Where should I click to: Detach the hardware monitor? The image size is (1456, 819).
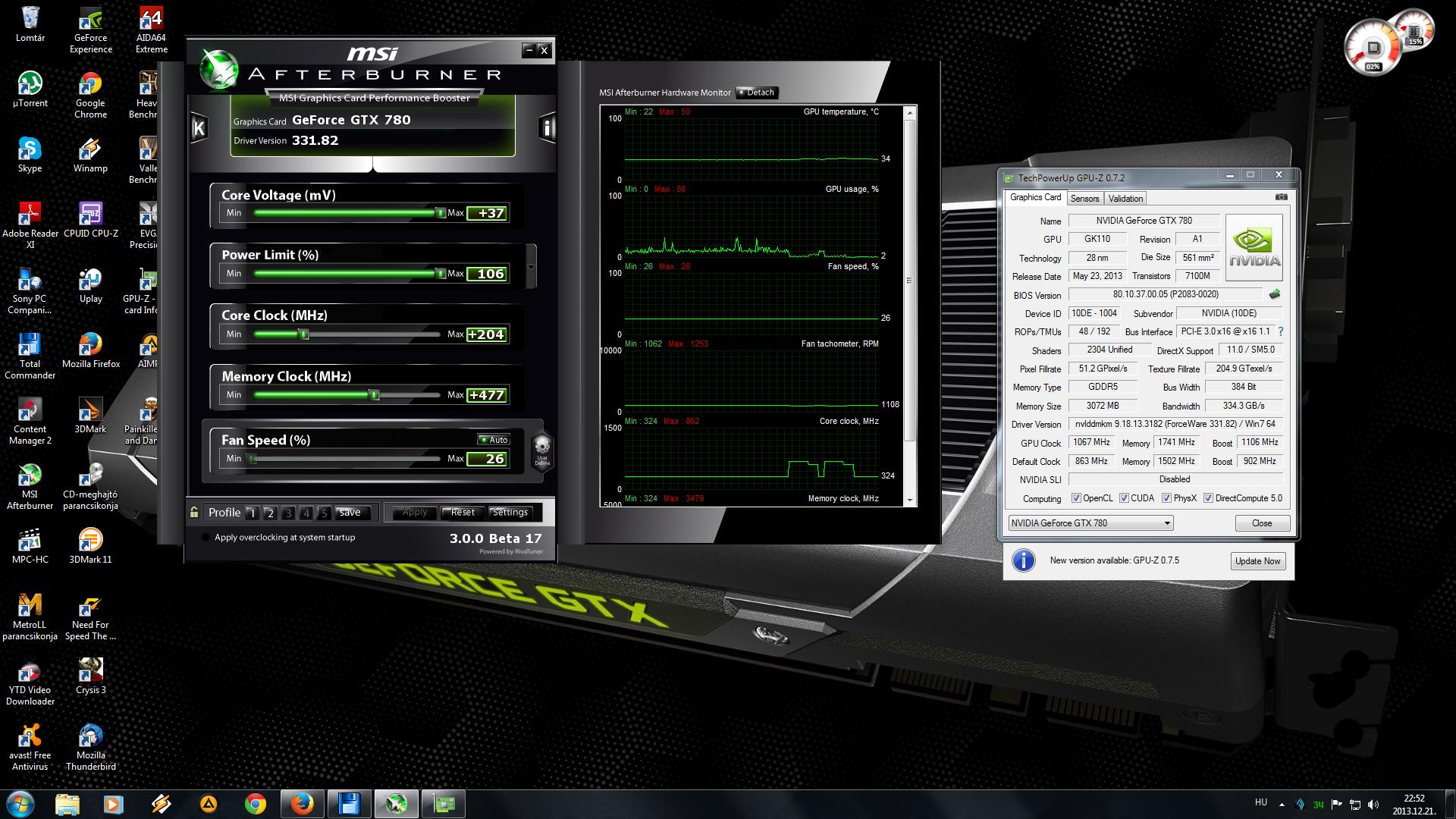coord(757,93)
